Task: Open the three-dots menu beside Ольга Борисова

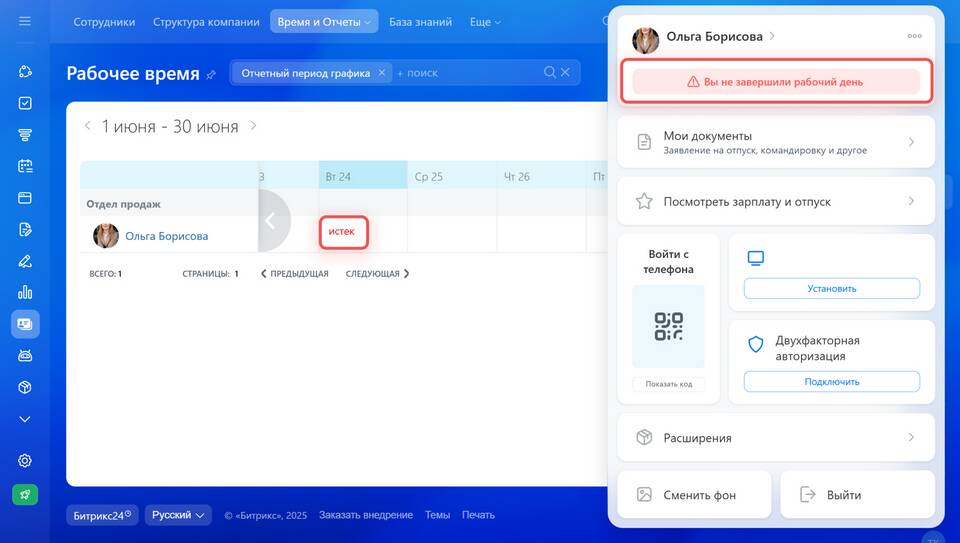Action: coord(914,36)
